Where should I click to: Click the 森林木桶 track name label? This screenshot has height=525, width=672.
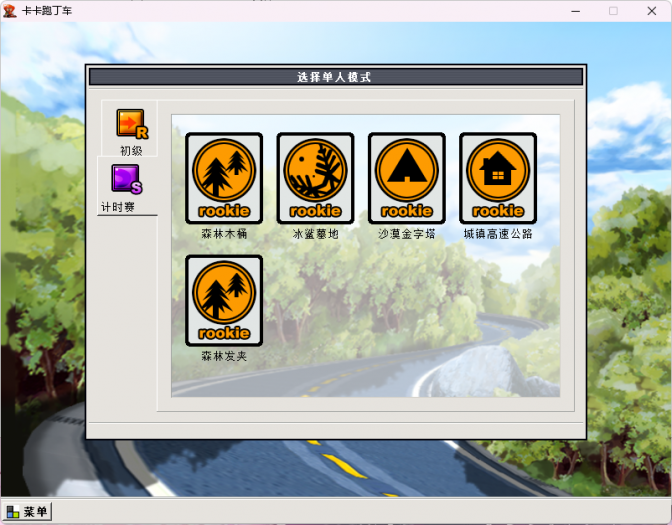[223, 234]
